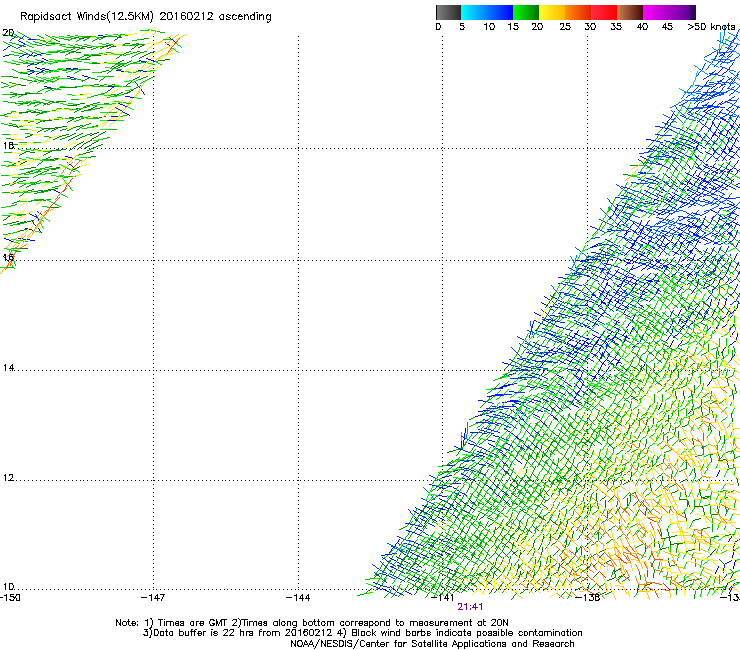Click the -147 longitude axis label

[x=153, y=598]
